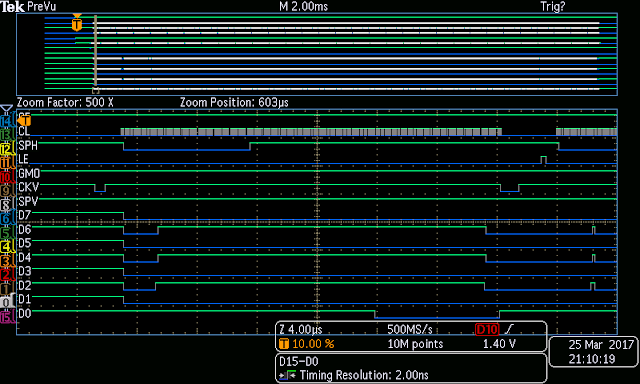This screenshot has height=384, width=640.
Task: Click the red D10 trigger source indicator
Action: tap(487, 329)
